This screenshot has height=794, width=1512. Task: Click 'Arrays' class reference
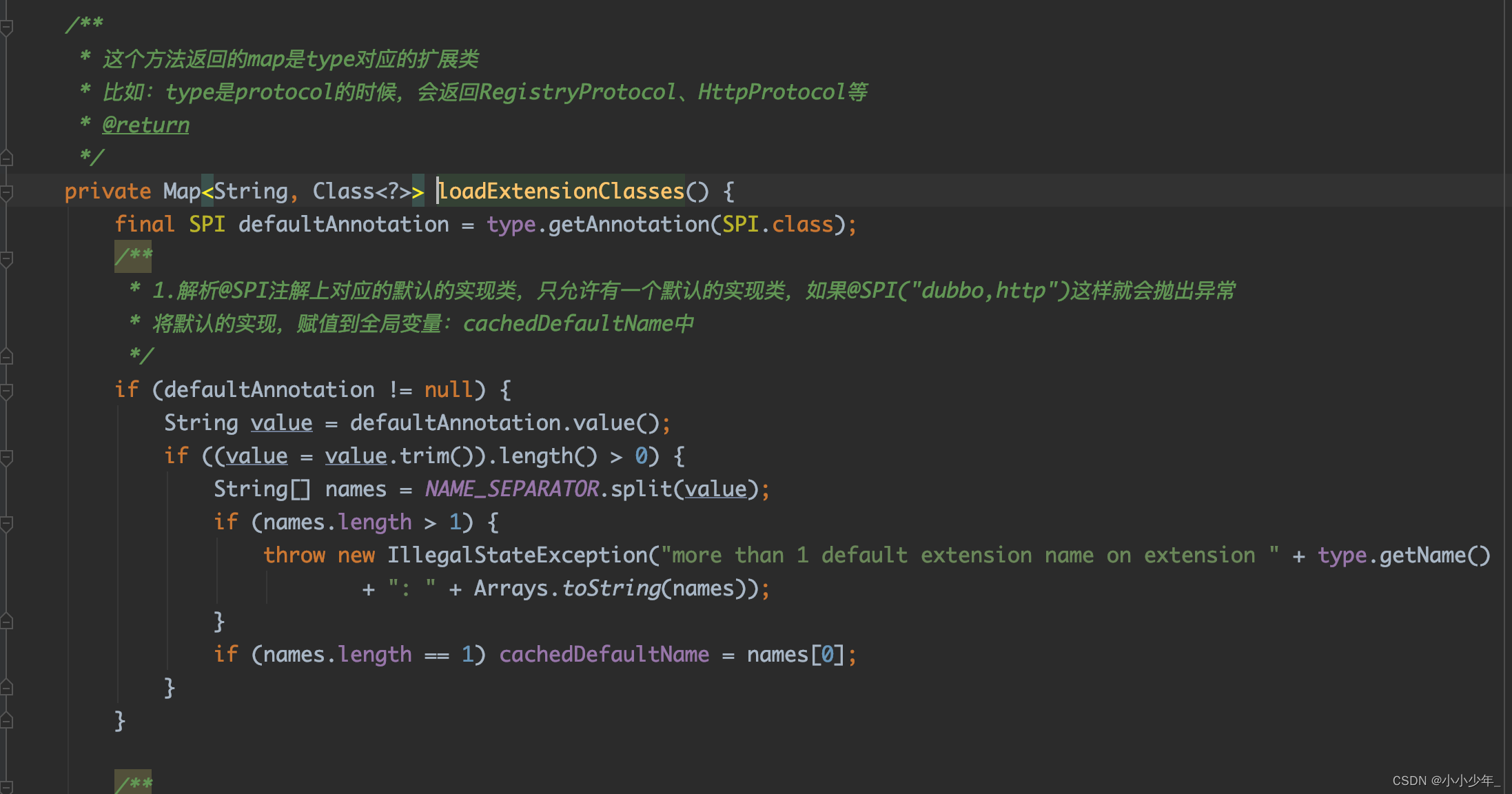(511, 588)
